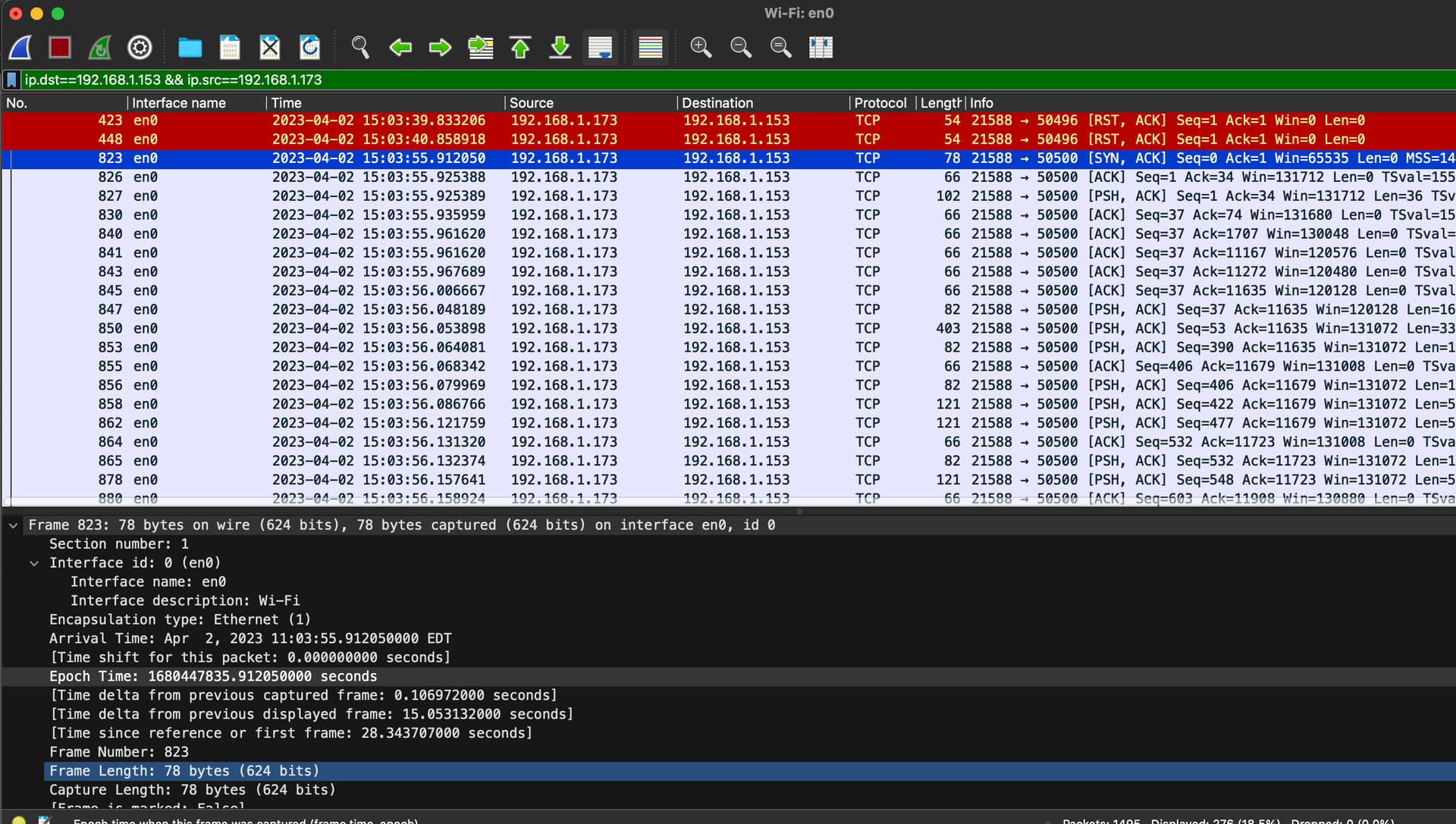This screenshot has height=824, width=1456.
Task: Collapse the Frame 823 tree node
Action: (x=13, y=525)
